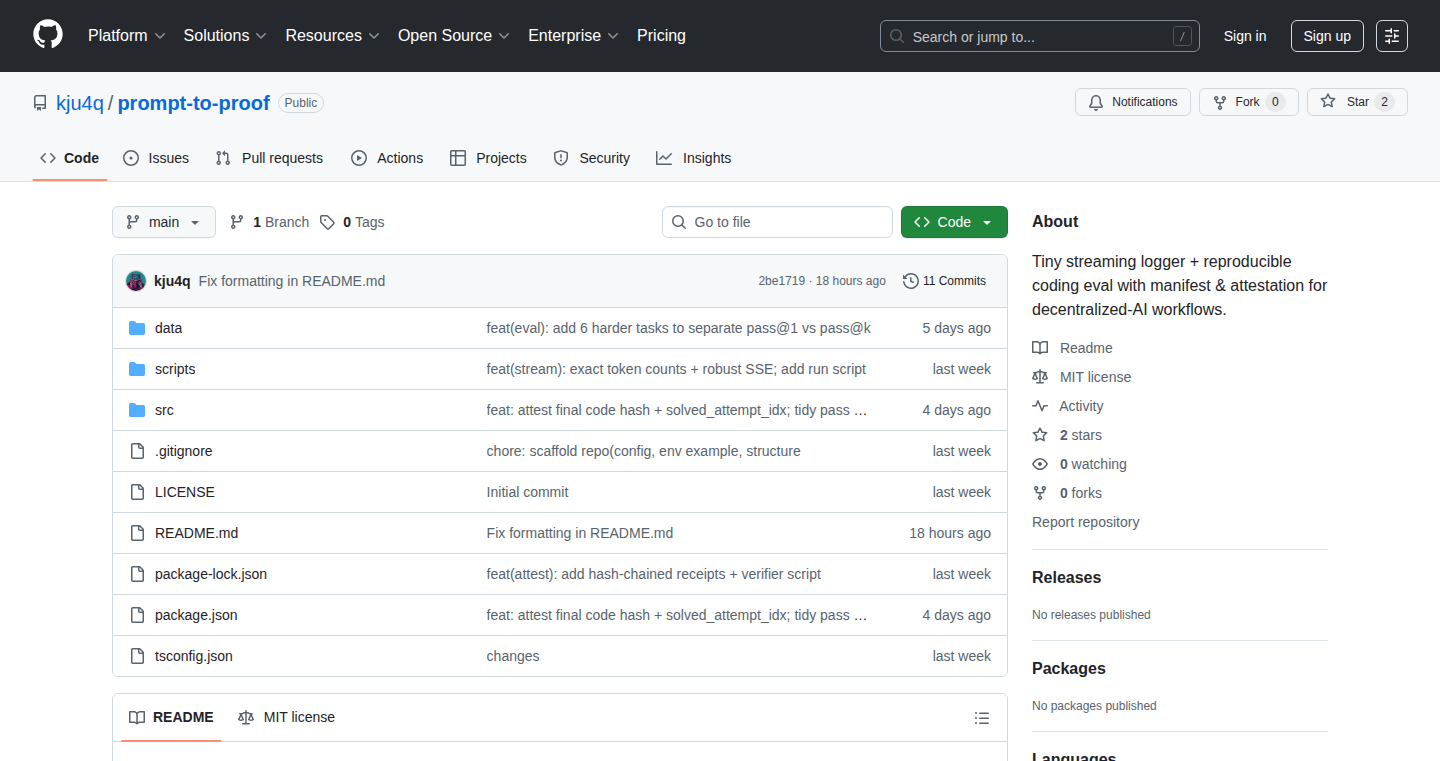Switch to the Insights tab
The width and height of the screenshot is (1440, 761).
click(693, 158)
